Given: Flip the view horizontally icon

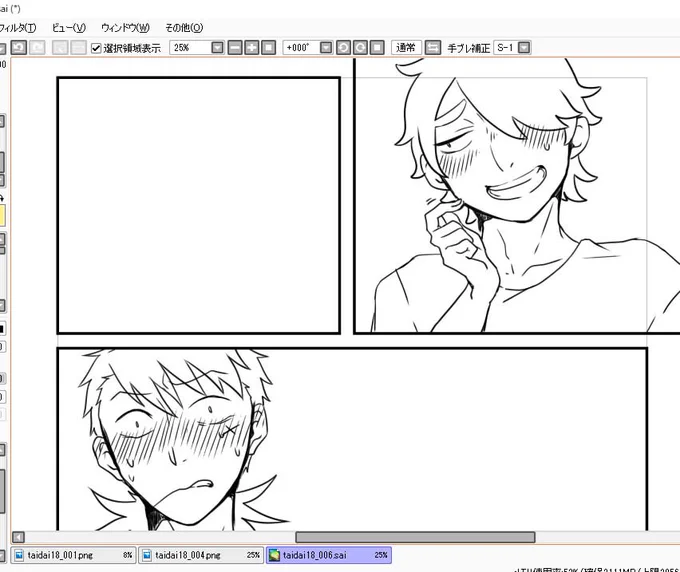Looking at the screenshot, I should 433,48.
